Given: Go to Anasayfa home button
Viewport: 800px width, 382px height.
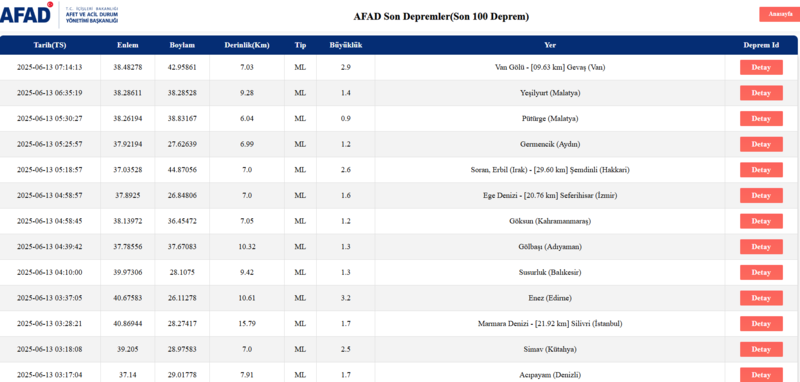Looking at the screenshot, I should pyautogui.click(x=780, y=14).
